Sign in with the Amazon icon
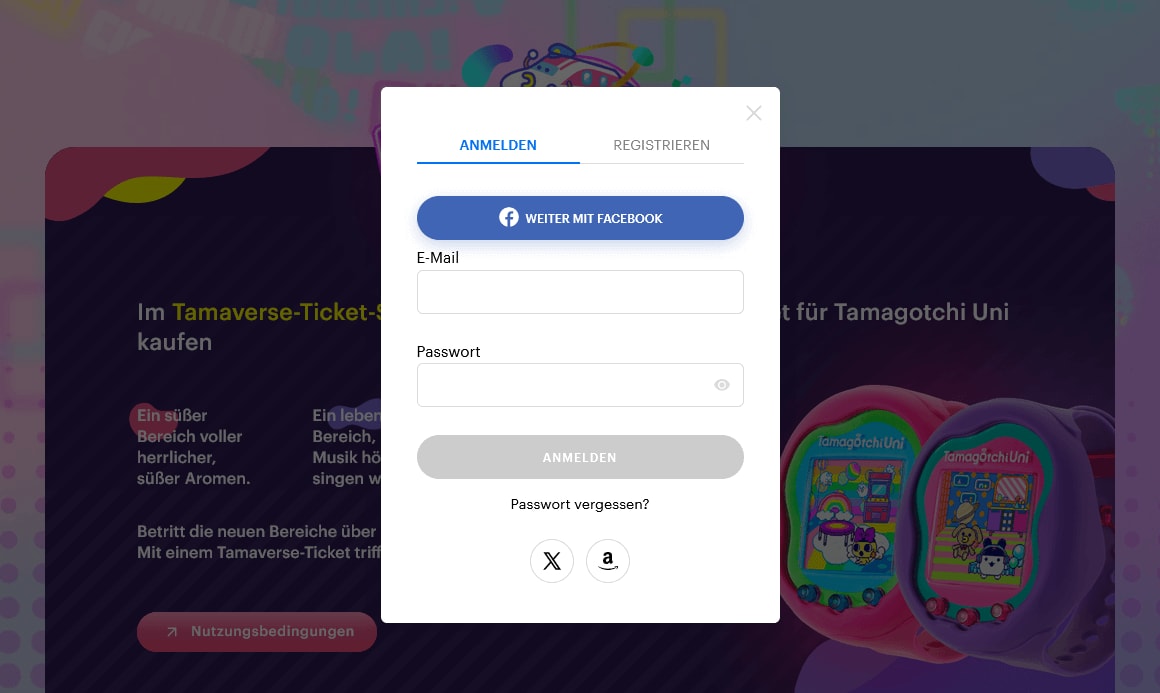 607,561
